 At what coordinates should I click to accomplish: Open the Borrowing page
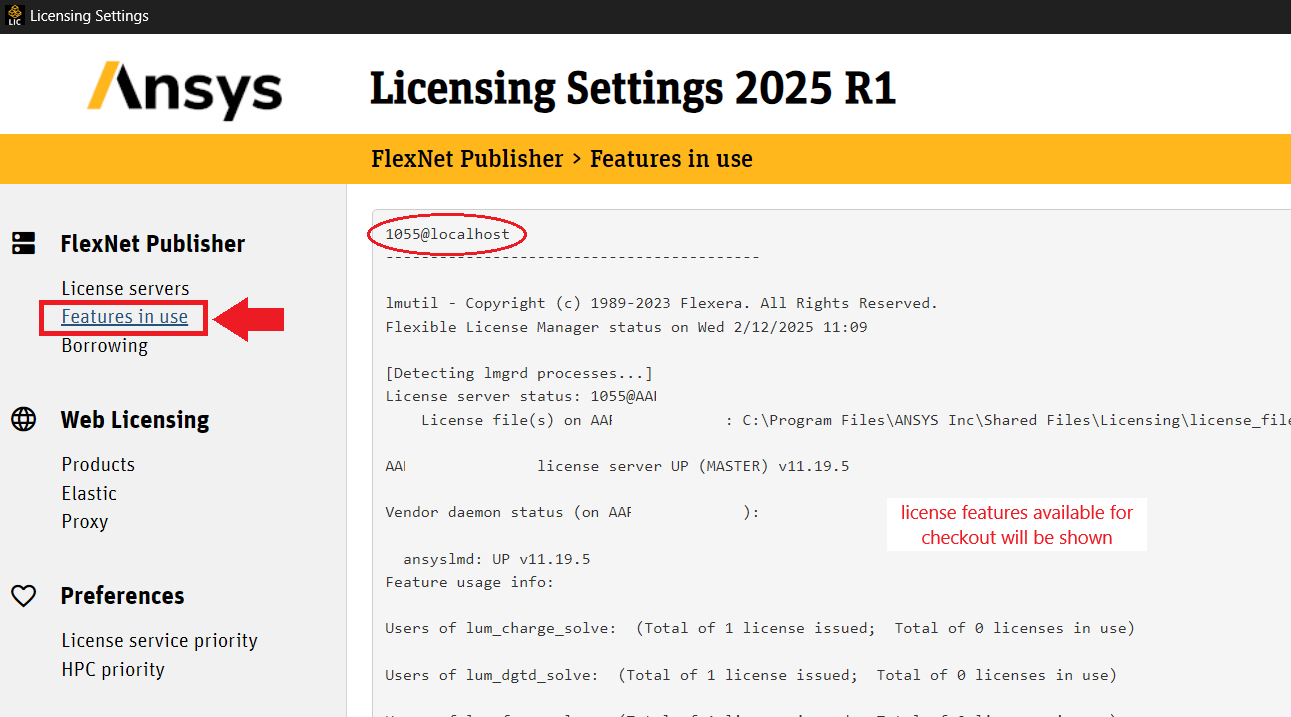[104, 346]
